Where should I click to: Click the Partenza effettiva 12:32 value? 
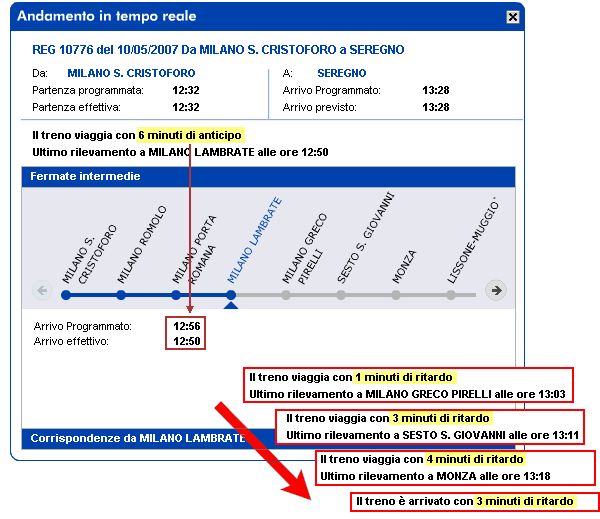point(186,107)
